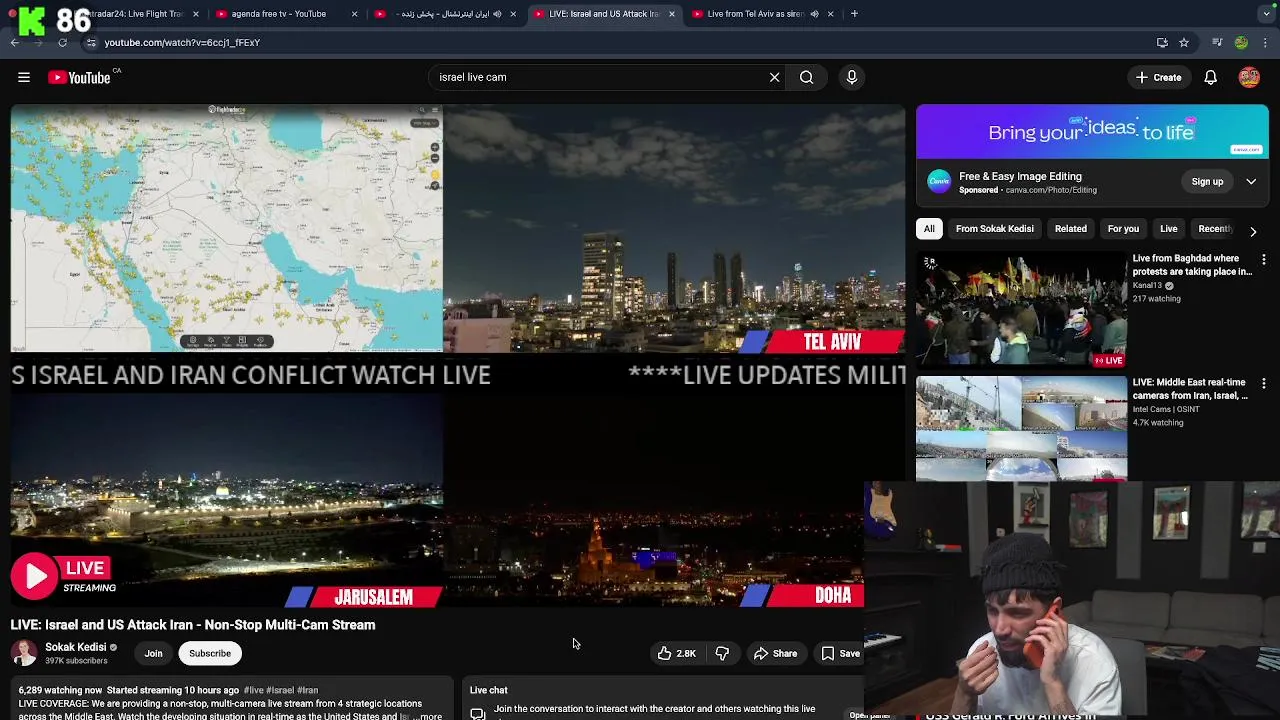Screen dimensions: 1280x720
Task: Open the Kanal13 channel name
Action: 1146,285
